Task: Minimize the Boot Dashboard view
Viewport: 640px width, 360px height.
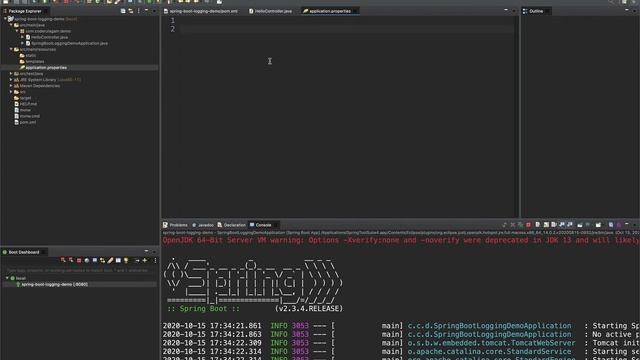Action: click(147, 251)
